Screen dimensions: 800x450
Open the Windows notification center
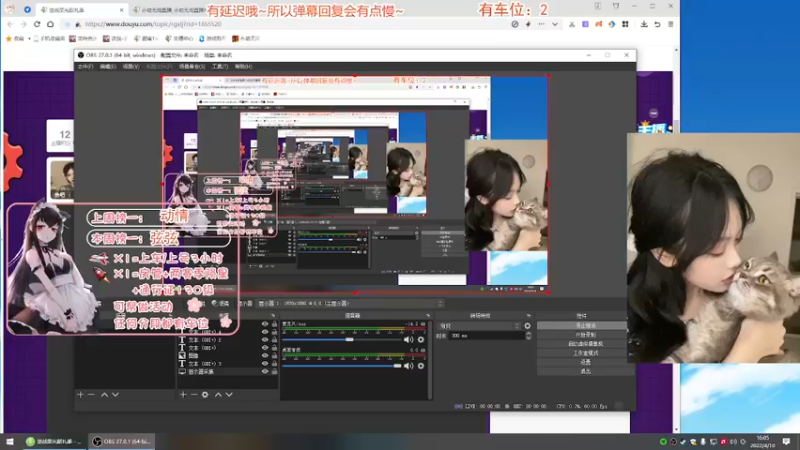(x=786, y=441)
